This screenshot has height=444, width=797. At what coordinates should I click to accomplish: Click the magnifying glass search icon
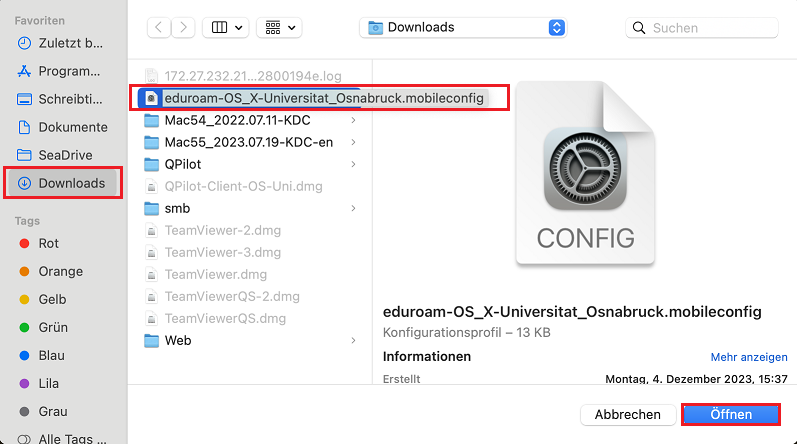639,27
